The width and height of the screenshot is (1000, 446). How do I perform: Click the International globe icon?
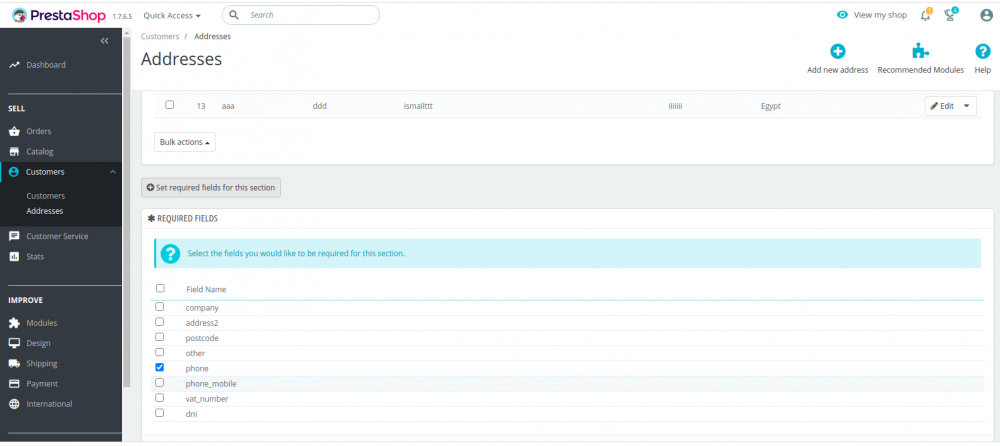[x=14, y=405]
